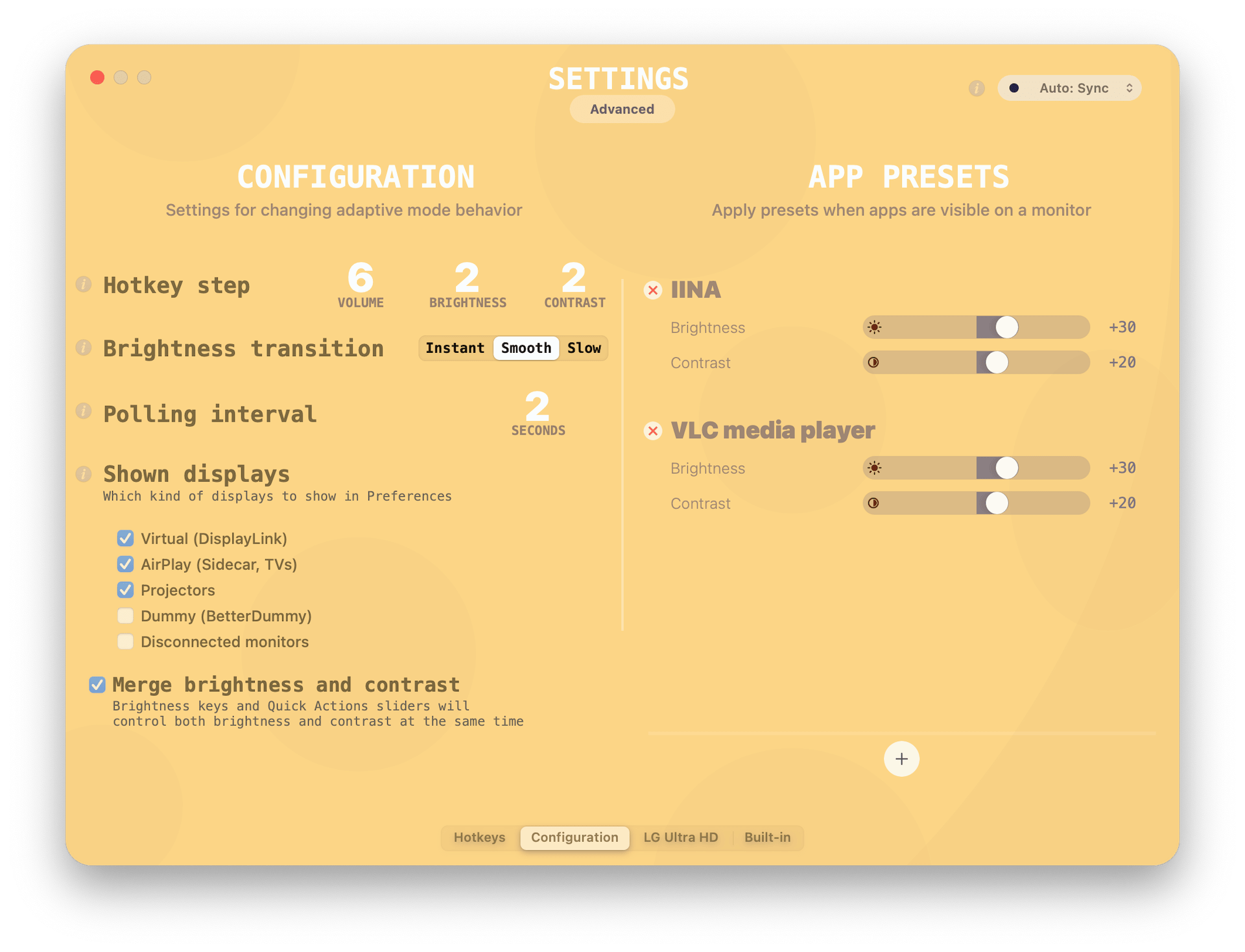Click info icon beside Polling interval

coord(83,411)
